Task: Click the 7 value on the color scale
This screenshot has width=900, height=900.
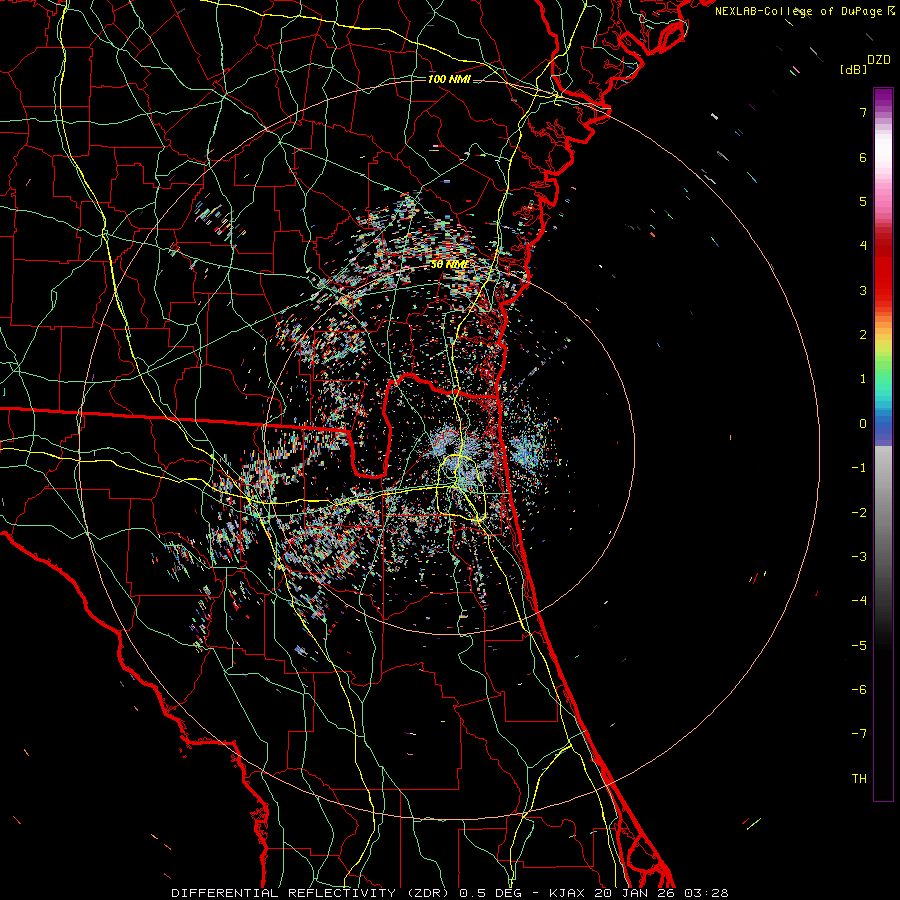Action: coord(863,112)
